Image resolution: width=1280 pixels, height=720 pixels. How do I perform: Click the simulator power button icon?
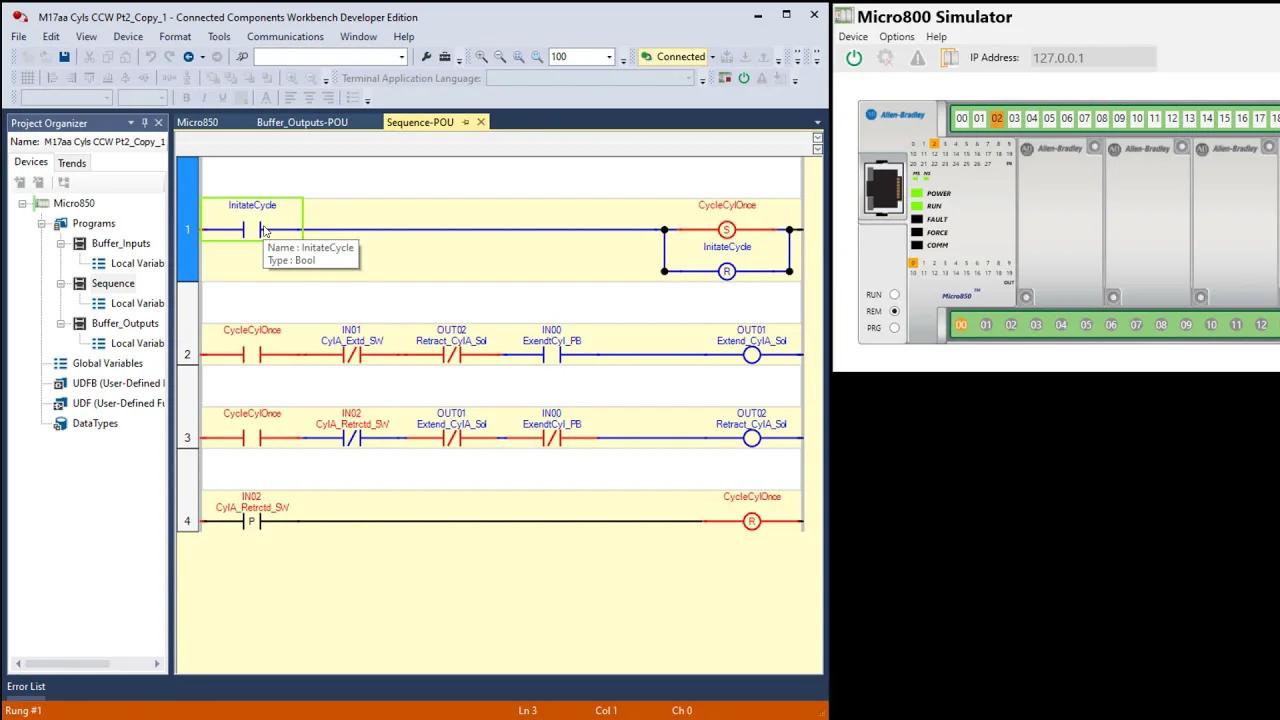point(854,58)
